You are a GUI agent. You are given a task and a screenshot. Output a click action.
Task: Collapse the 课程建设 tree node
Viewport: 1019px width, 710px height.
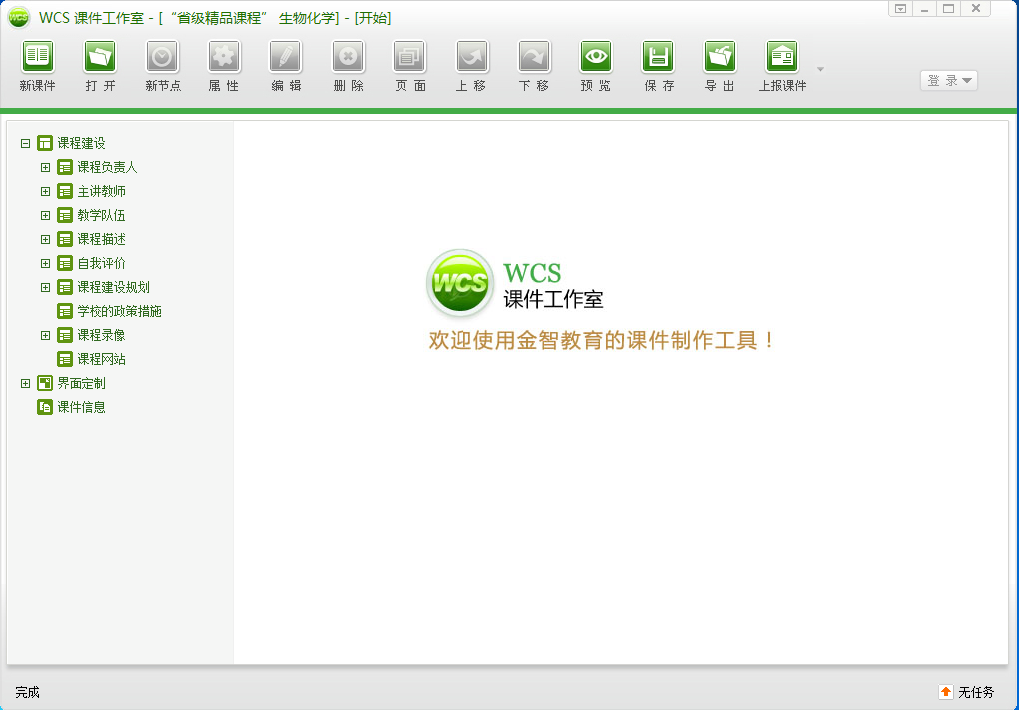click(26, 143)
